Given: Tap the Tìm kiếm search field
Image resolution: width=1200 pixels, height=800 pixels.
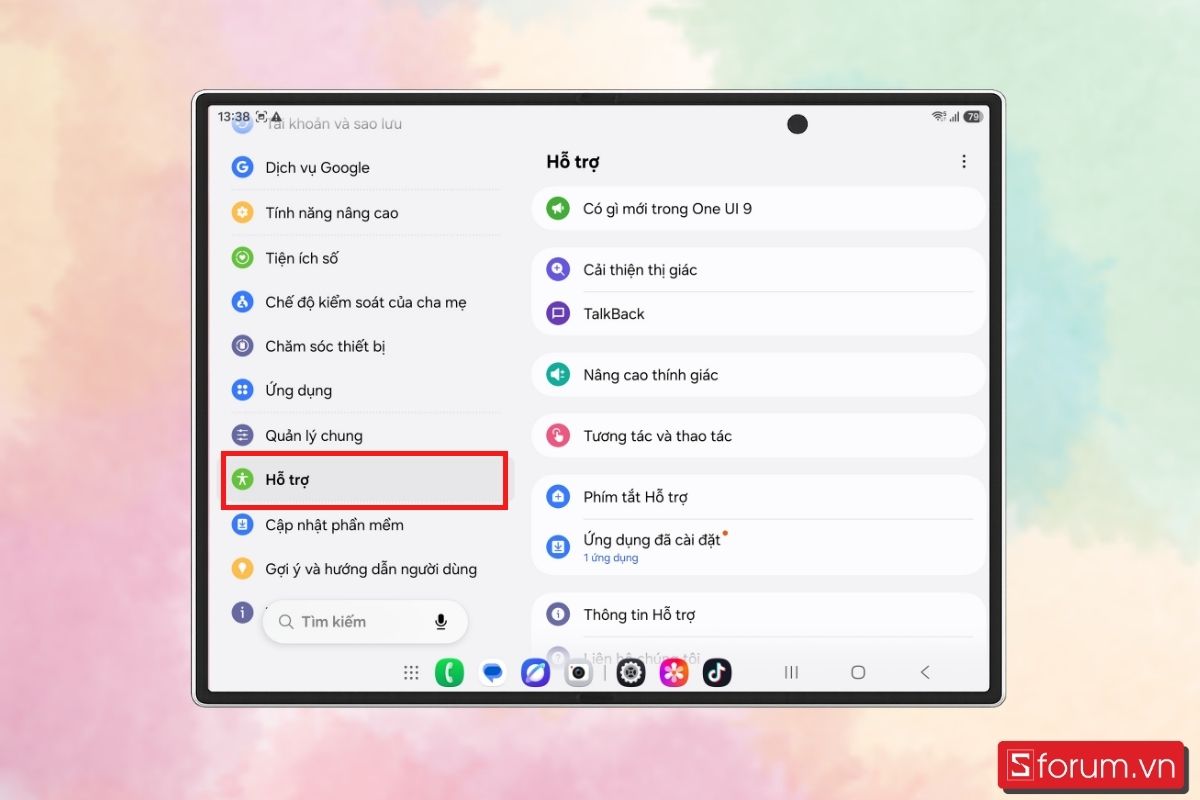Looking at the screenshot, I should click(365, 622).
